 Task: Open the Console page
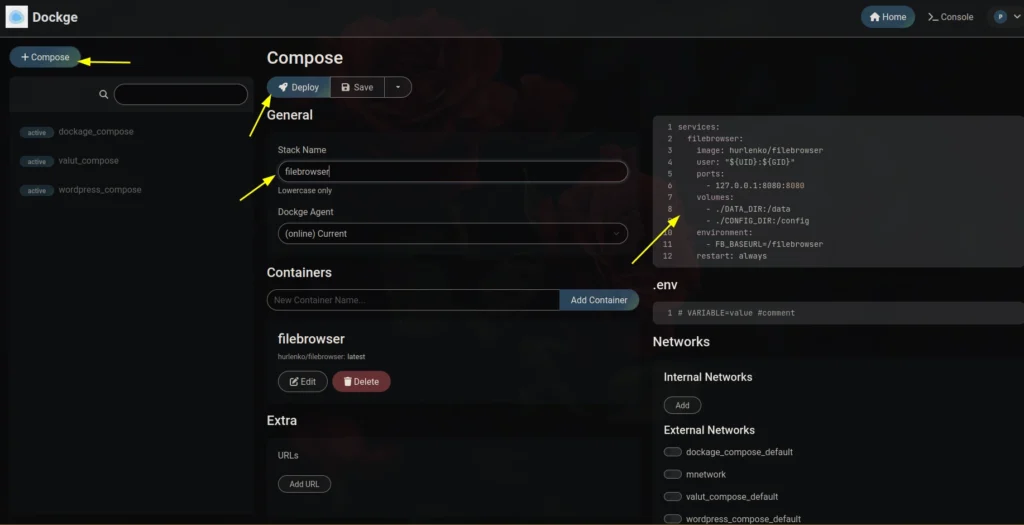pos(950,17)
